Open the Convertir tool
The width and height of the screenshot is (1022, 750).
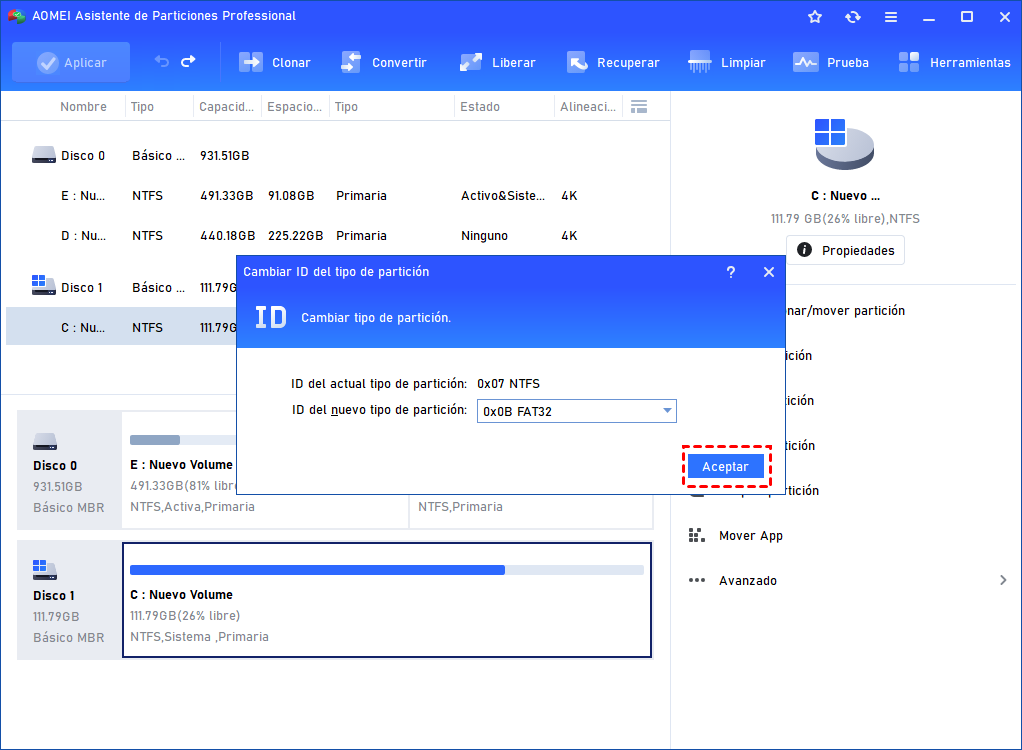pos(383,63)
